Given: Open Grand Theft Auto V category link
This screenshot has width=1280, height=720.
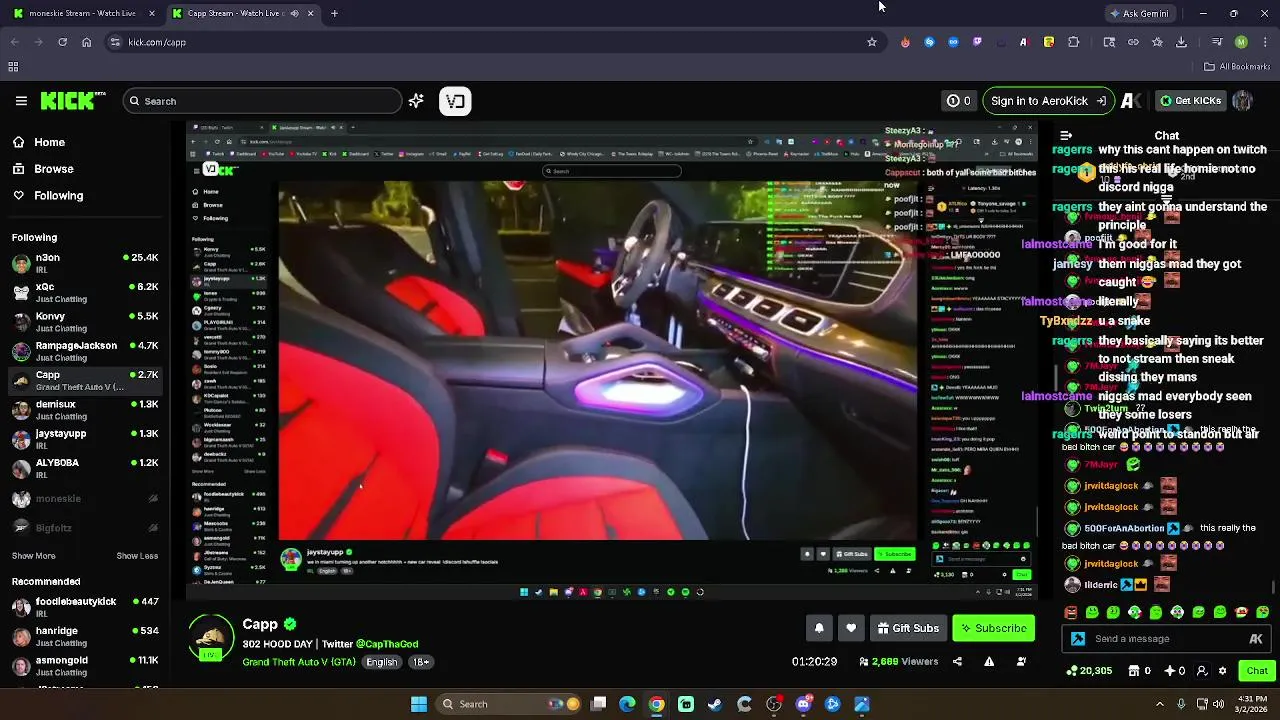Looking at the screenshot, I should (298, 662).
